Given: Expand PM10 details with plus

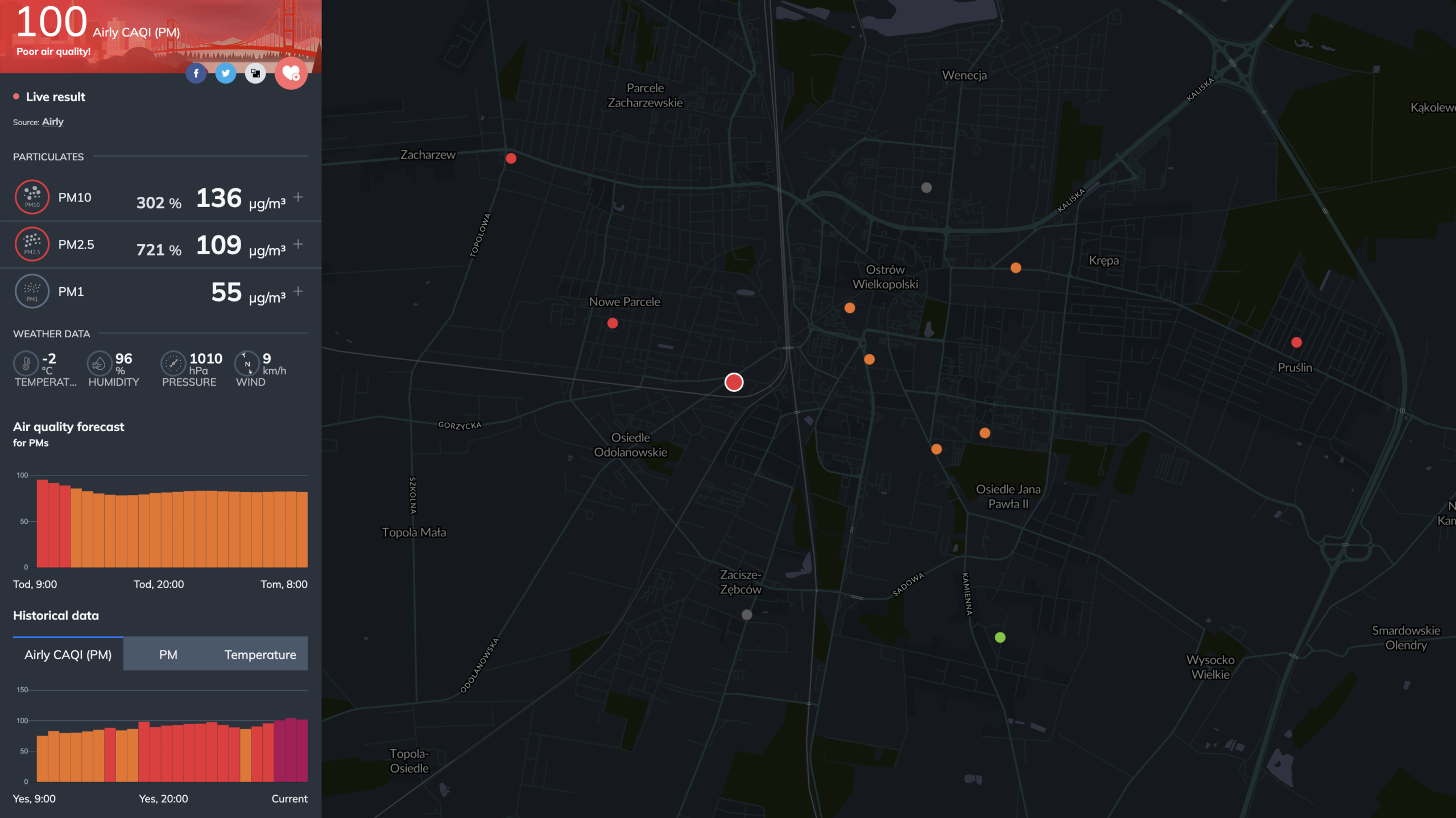Looking at the screenshot, I should pyautogui.click(x=298, y=197).
